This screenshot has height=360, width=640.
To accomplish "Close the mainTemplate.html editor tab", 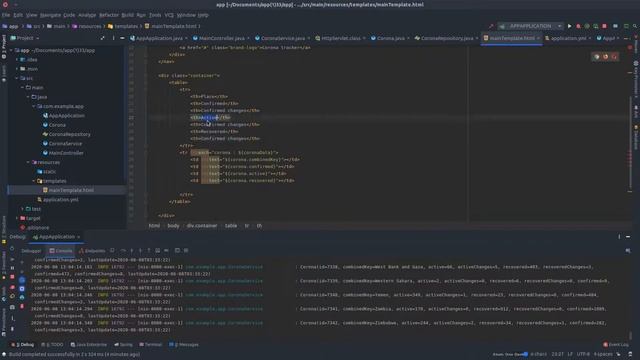I will 538,38.
